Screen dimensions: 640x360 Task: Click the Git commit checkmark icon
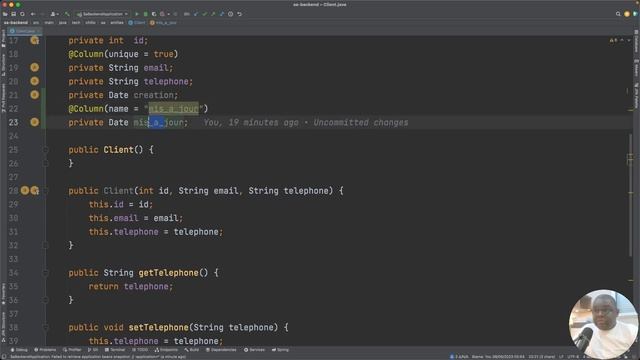204,14
